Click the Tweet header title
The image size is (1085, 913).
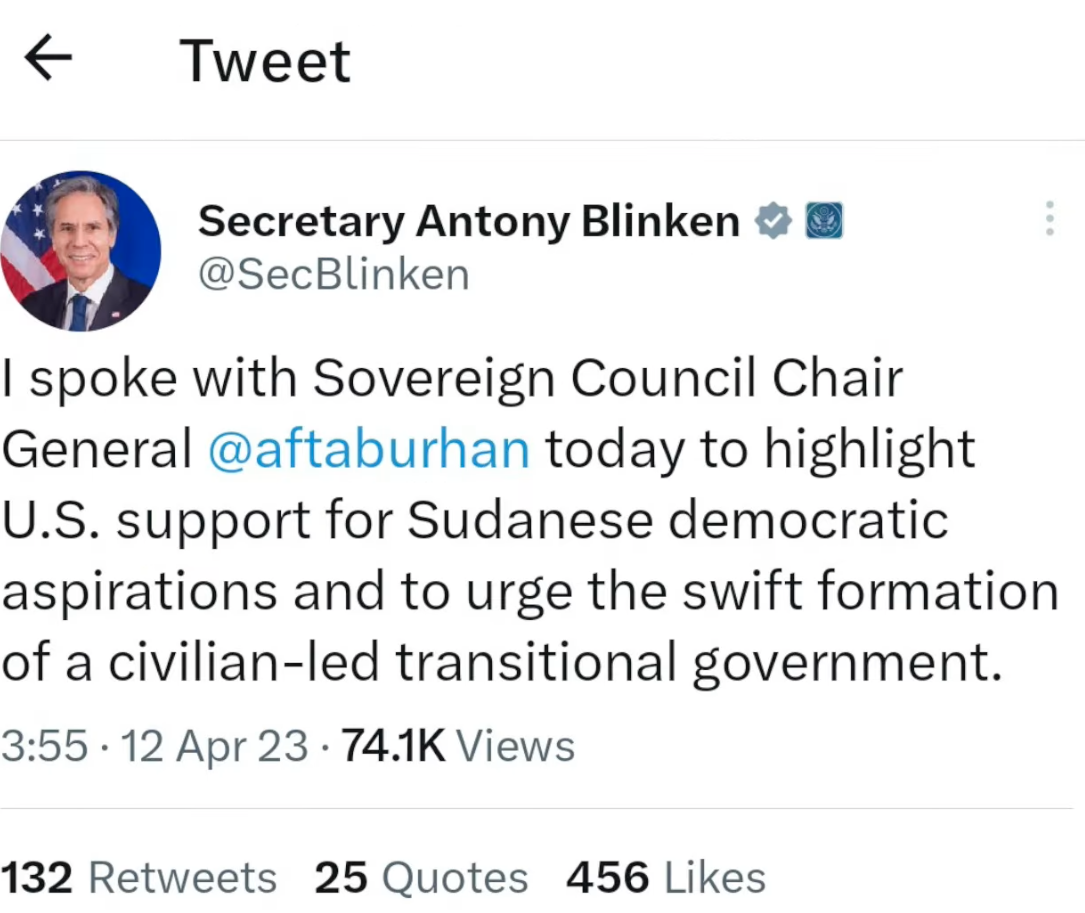pyautogui.click(x=265, y=61)
